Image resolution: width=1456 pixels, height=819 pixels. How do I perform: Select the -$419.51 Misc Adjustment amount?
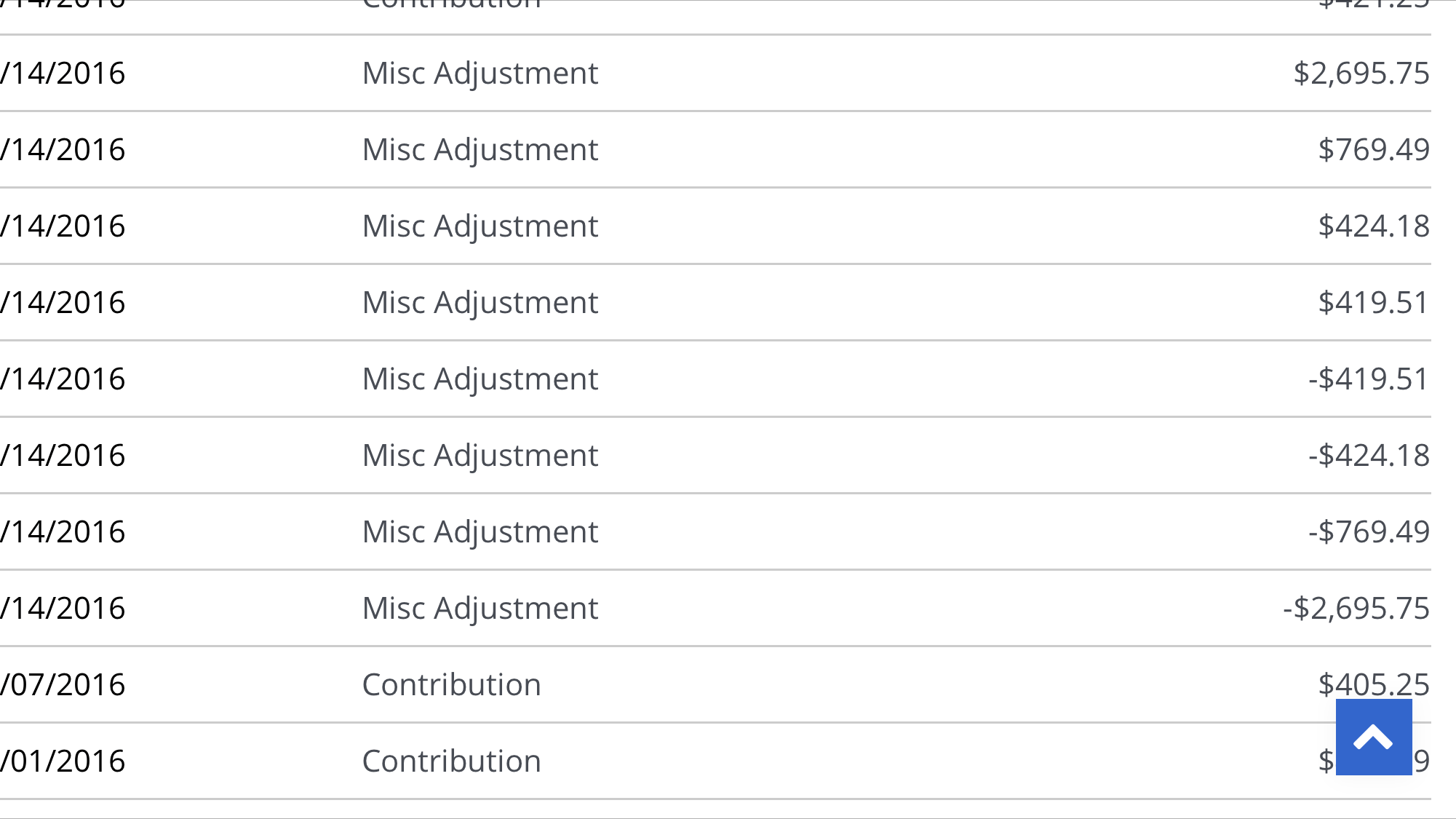tap(1369, 379)
